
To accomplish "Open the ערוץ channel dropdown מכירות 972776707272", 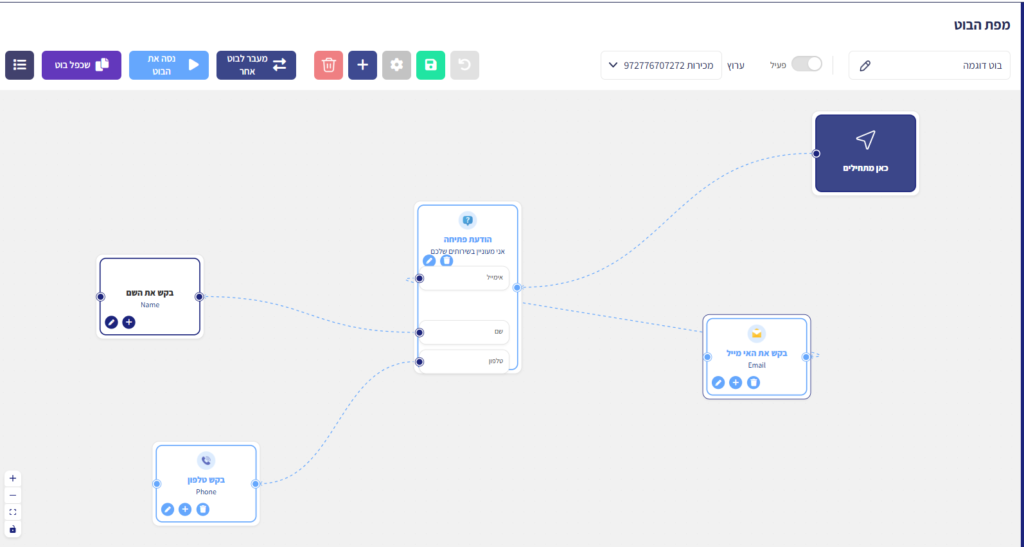I will pos(661,65).
